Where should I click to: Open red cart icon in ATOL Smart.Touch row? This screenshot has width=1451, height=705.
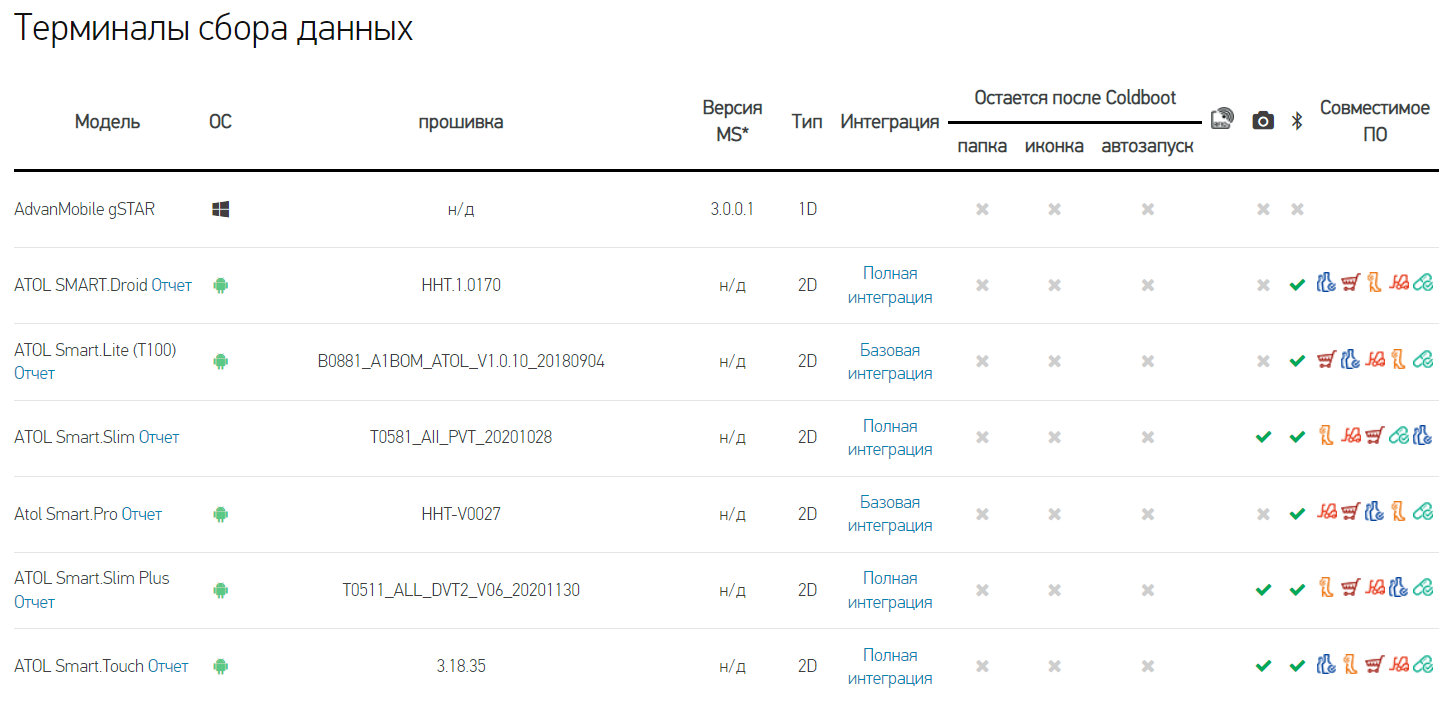[1375, 665]
